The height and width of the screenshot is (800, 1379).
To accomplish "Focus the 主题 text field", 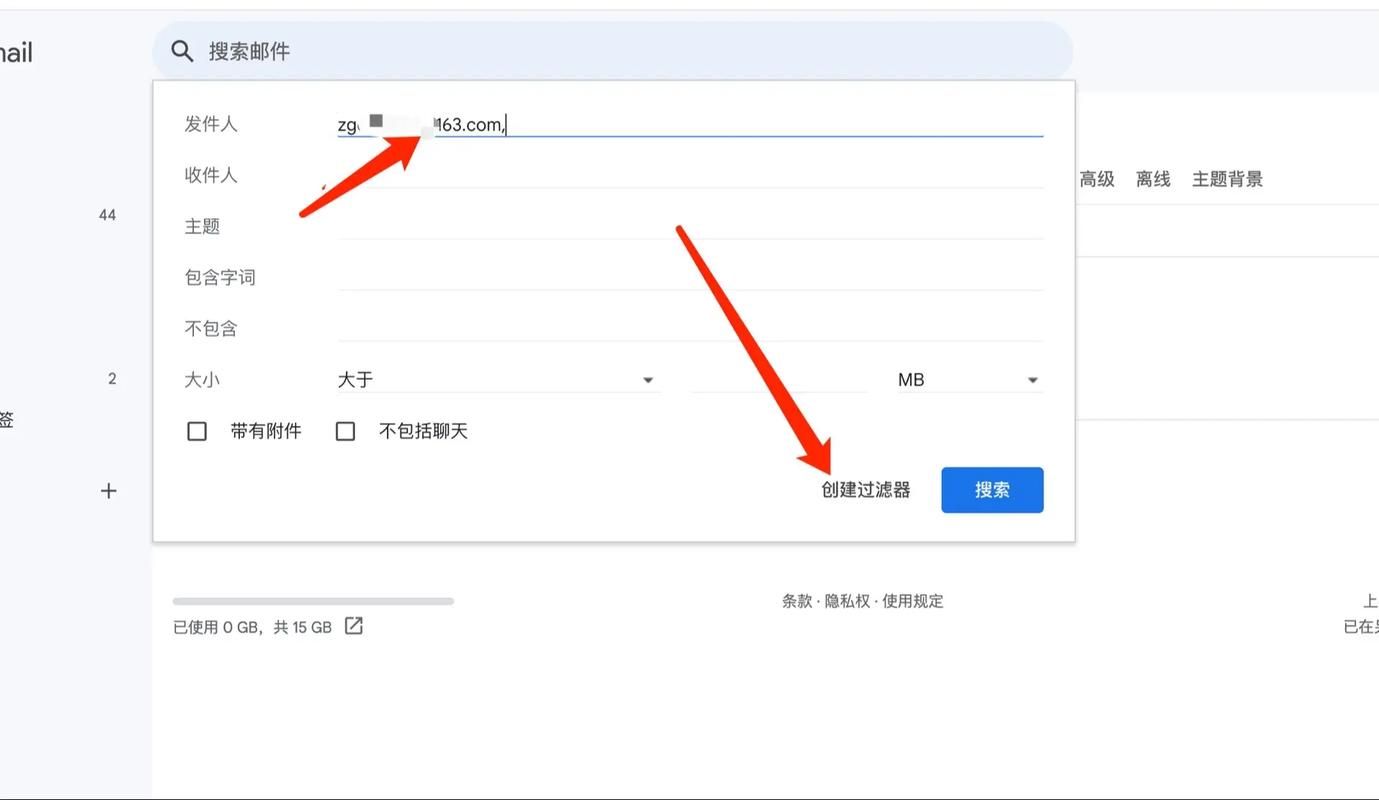I will pos(690,226).
